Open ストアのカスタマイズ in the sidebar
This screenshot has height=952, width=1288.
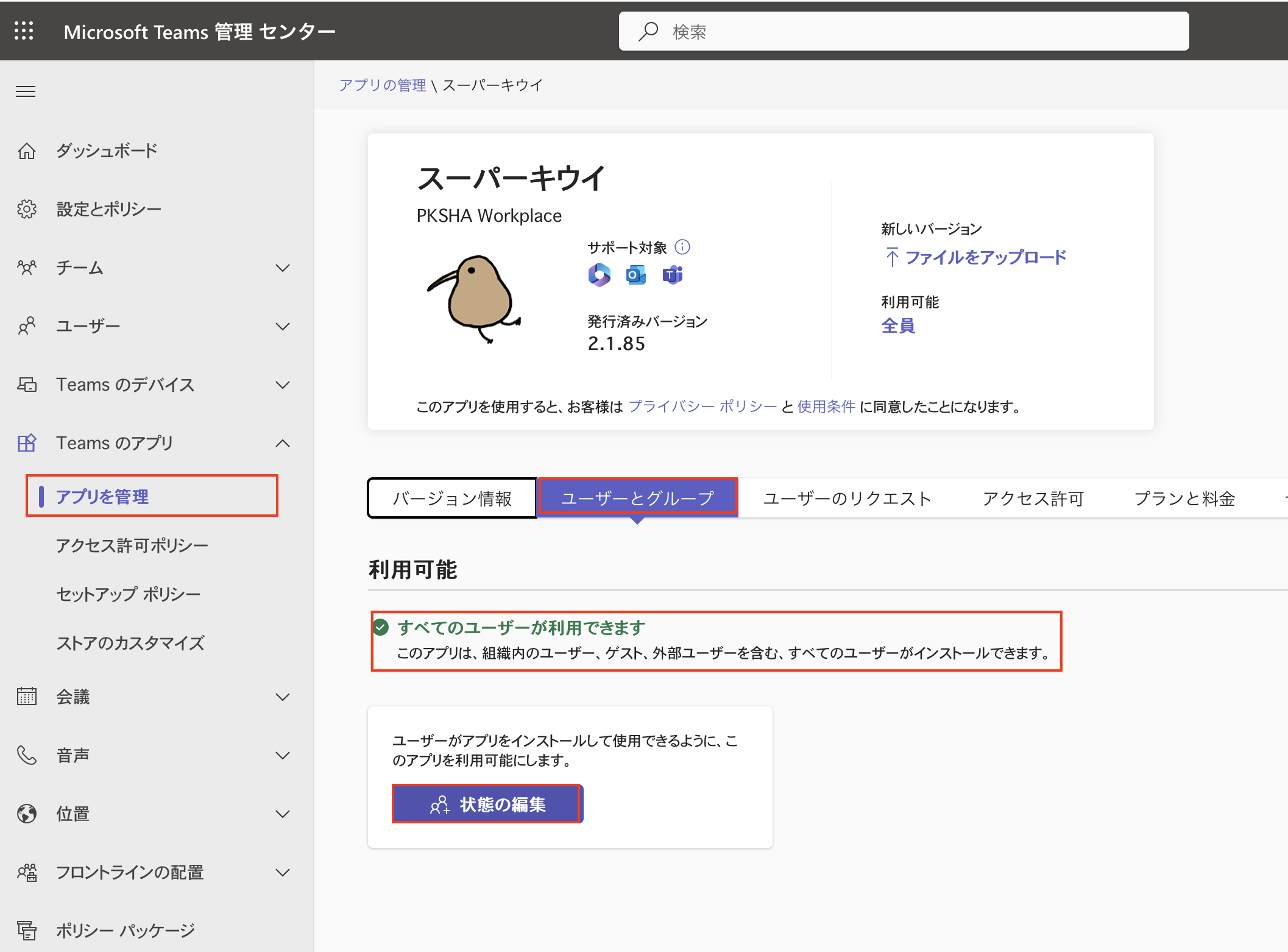click(x=130, y=642)
